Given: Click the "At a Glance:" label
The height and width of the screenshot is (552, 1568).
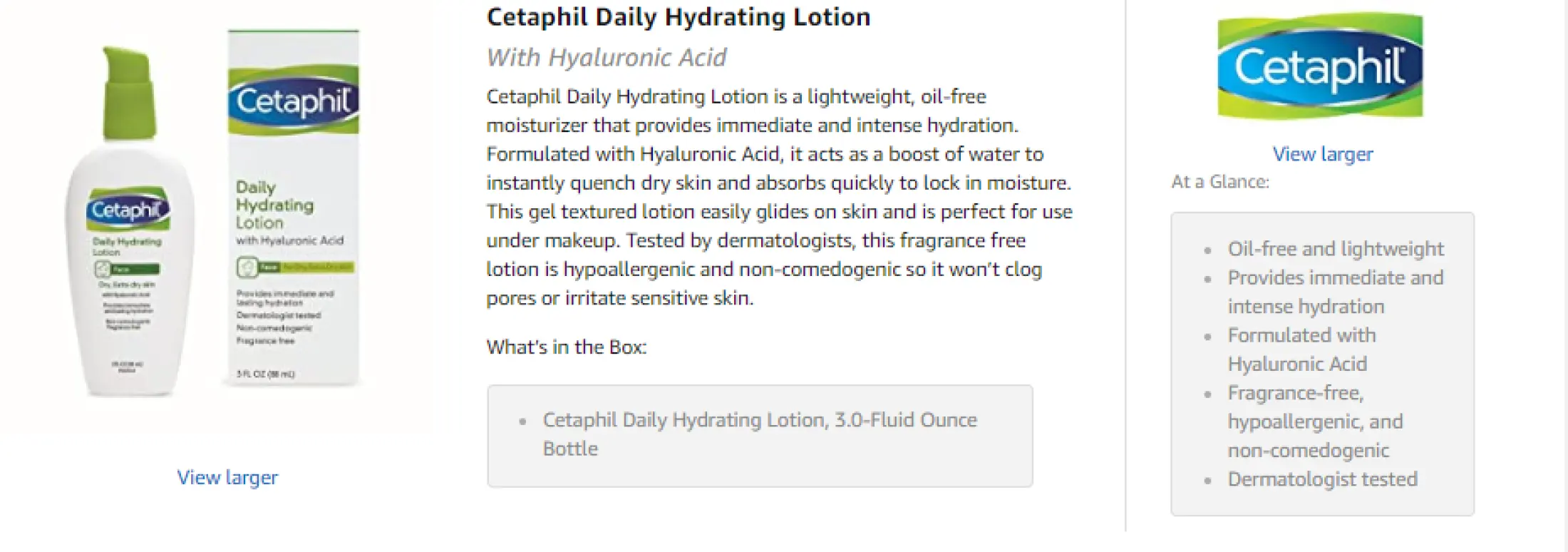Looking at the screenshot, I should [x=1219, y=182].
